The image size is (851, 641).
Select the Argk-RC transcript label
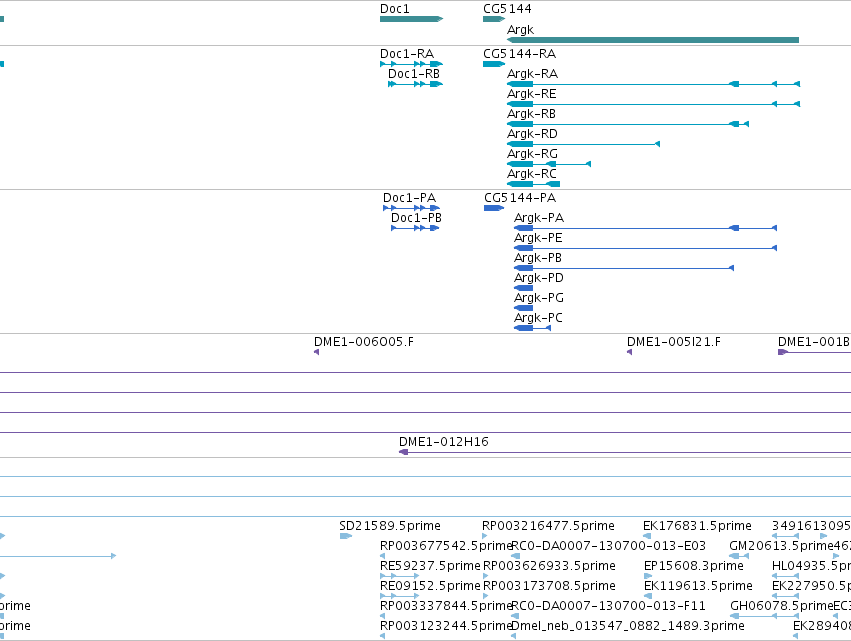coord(532,174)
